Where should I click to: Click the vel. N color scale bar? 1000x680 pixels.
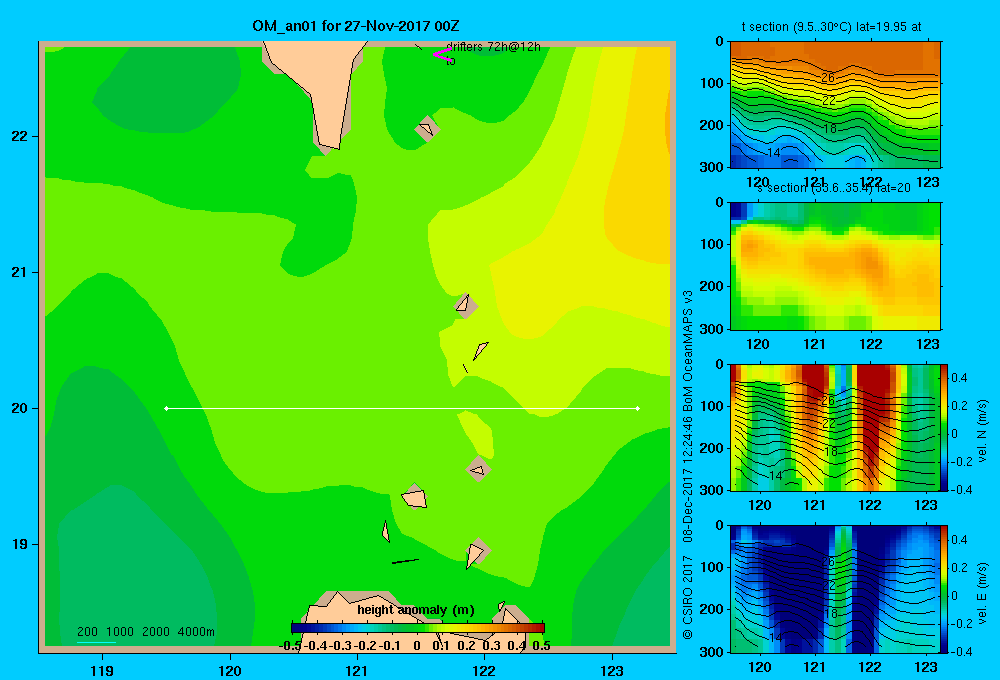[944, 427]
